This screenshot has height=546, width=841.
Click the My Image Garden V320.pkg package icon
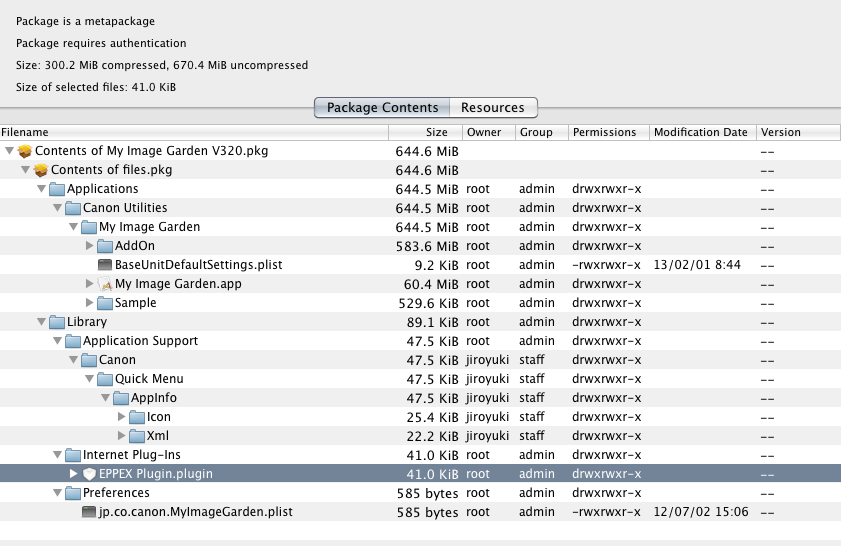pyautogui.click(x=25, y=151)
